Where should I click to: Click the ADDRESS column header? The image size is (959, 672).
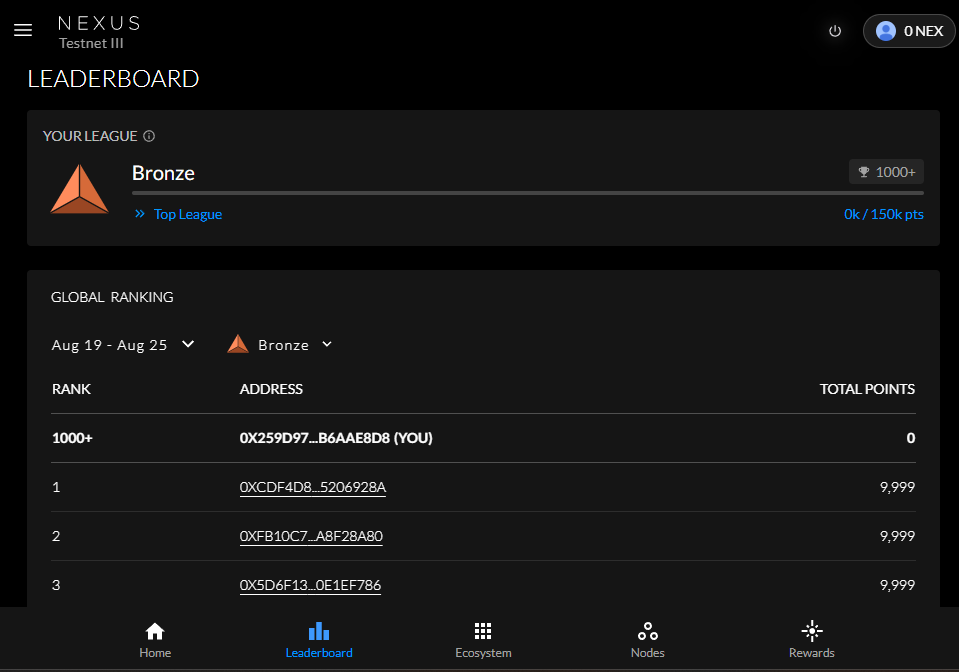271,389
